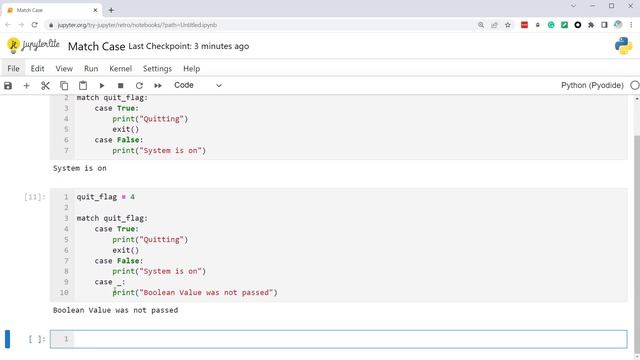Click the case _: line in cell
This screenshot has height=360, width=640.
110,282
